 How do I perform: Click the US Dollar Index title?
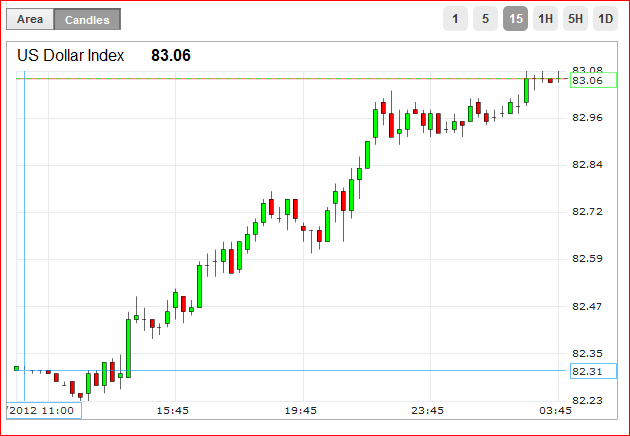(71, 55)
